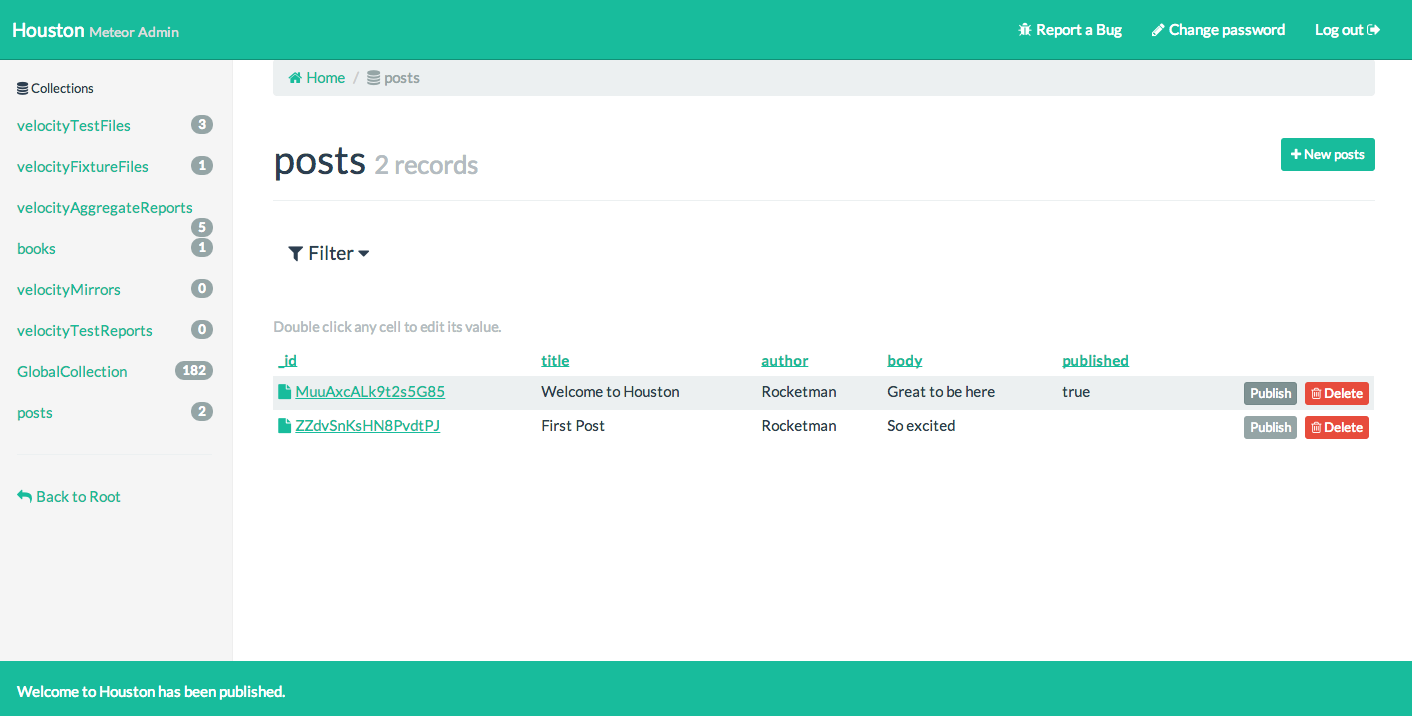This screenshot has height=716, width=1412.
Task: Open the GlobalCollection collection
Action: pos(72,372)
